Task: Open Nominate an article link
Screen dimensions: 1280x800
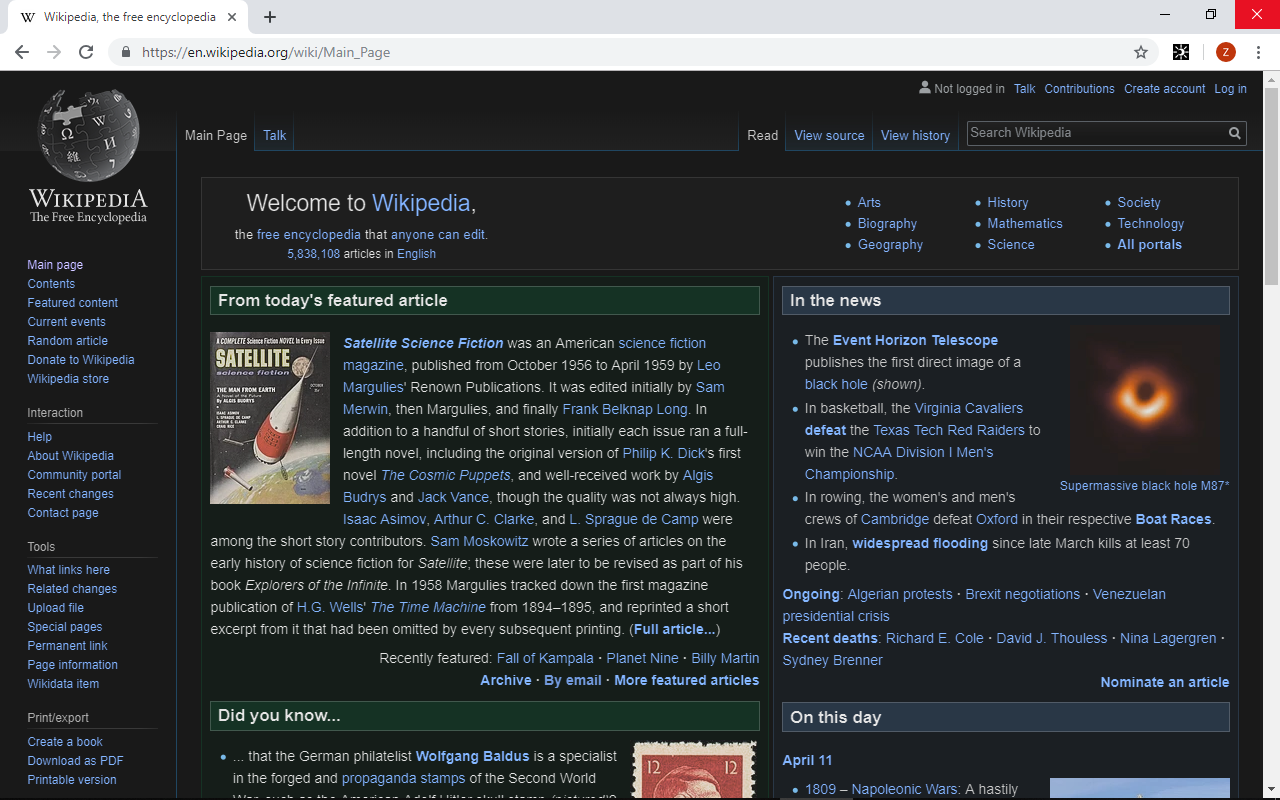Action: point(1165,682)
